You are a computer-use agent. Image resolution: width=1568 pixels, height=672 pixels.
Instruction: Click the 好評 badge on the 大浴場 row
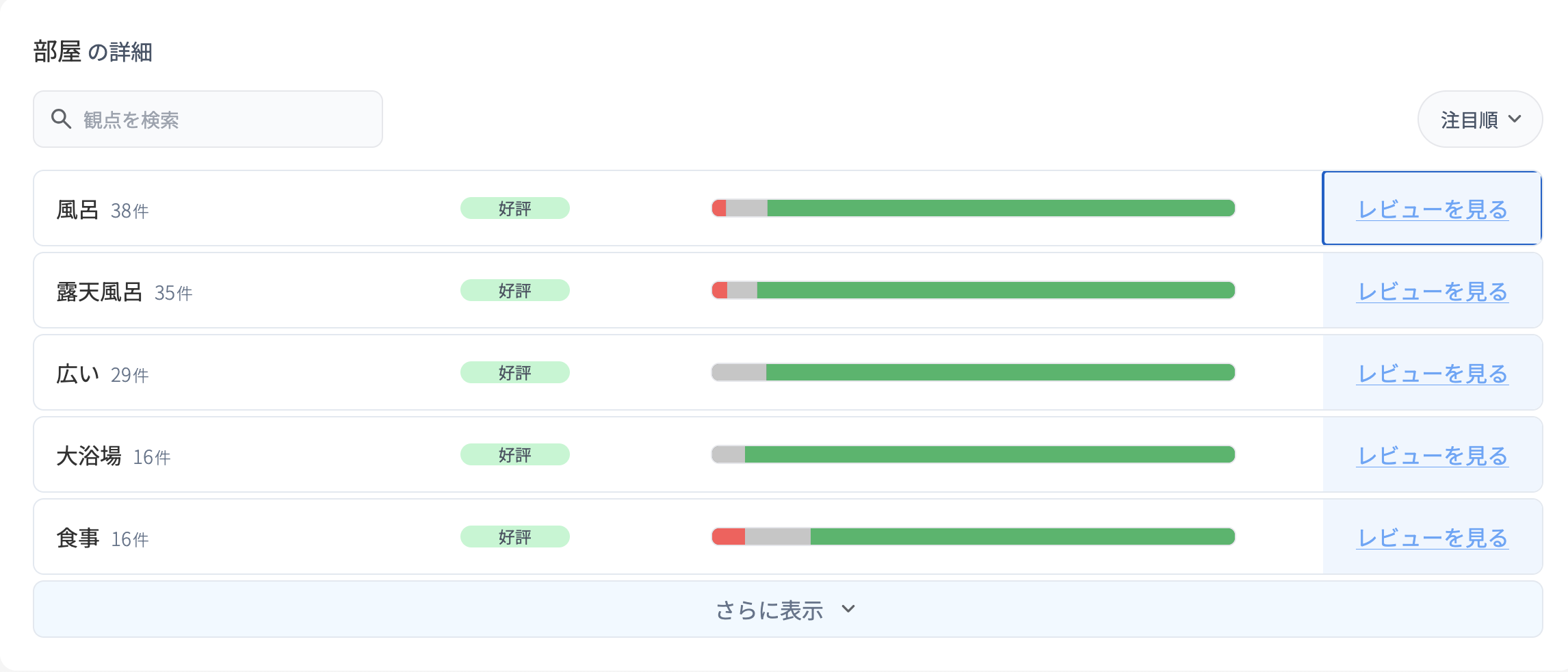point(514,454)
